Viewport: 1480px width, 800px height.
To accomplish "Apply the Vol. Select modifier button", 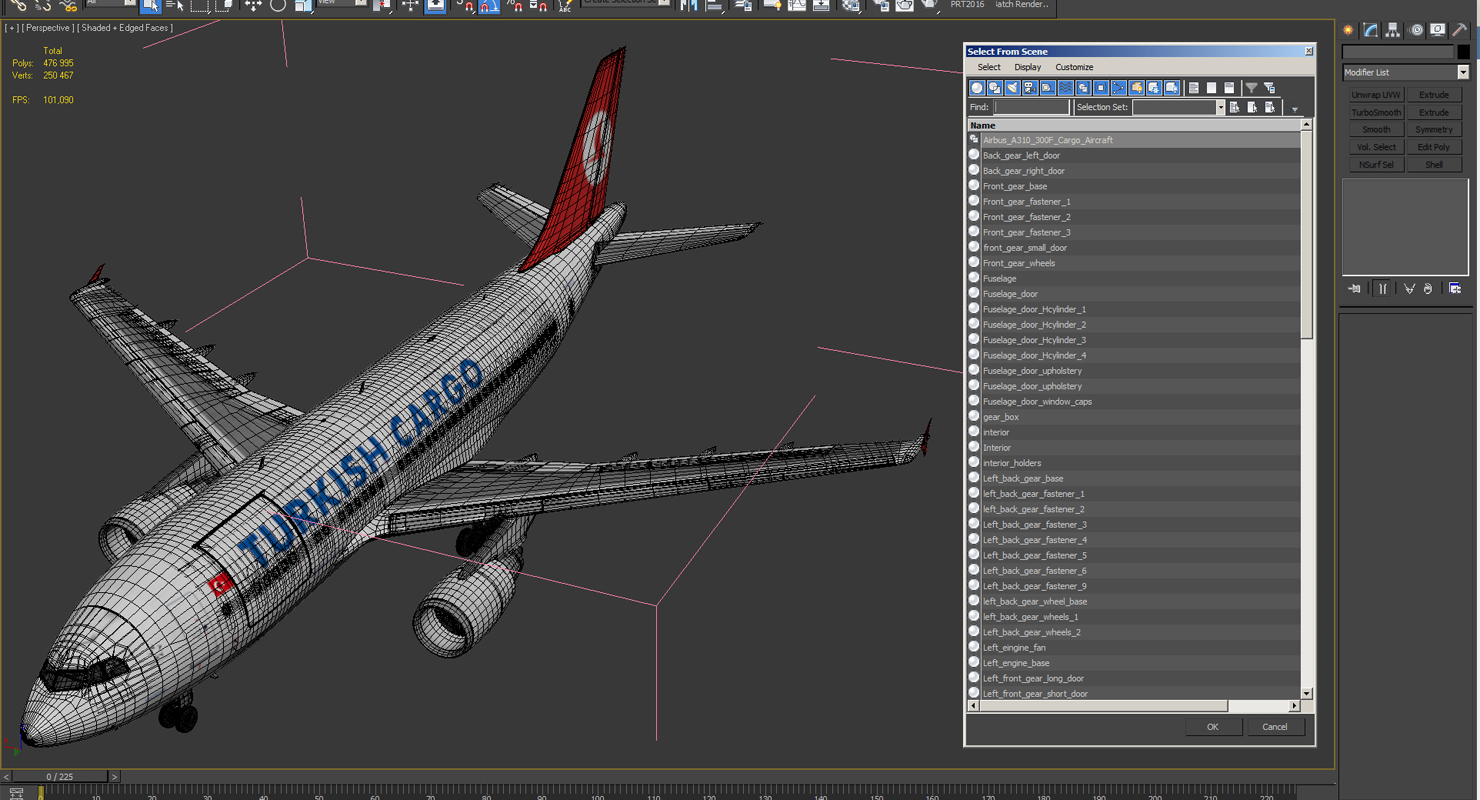I will click(x=1376, y=147).
